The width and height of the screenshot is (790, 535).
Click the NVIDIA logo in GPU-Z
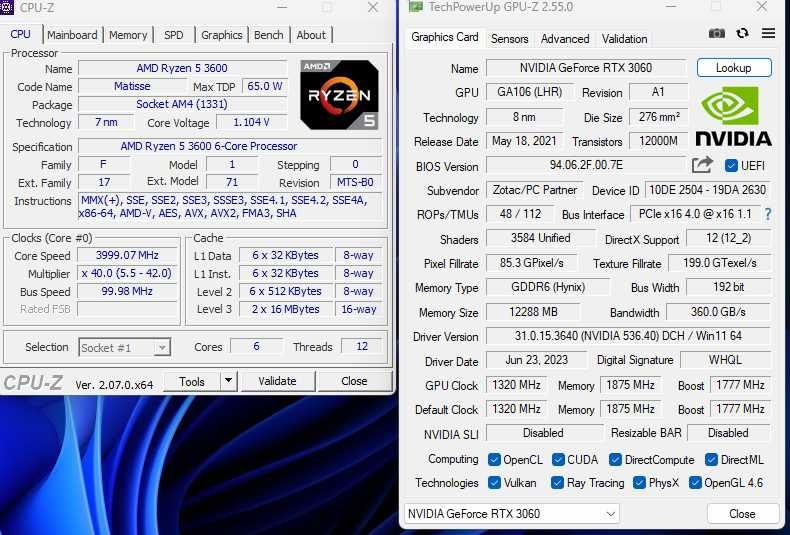coord(733,116)
